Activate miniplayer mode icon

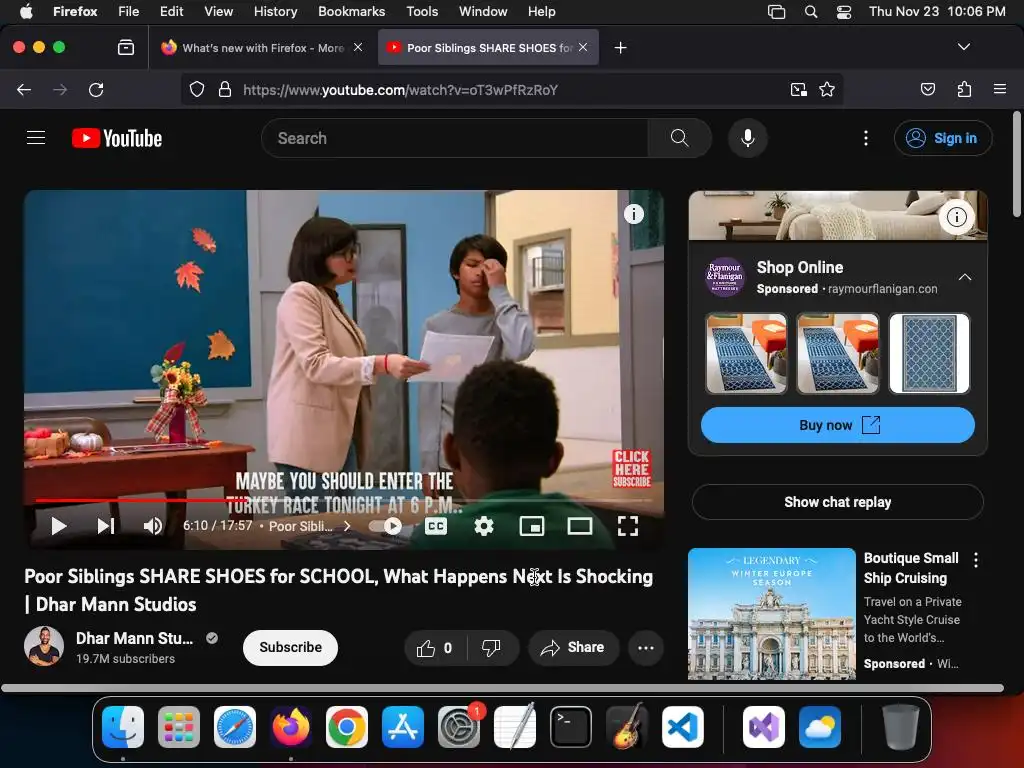pyautogui.click(x=532, y=526)
